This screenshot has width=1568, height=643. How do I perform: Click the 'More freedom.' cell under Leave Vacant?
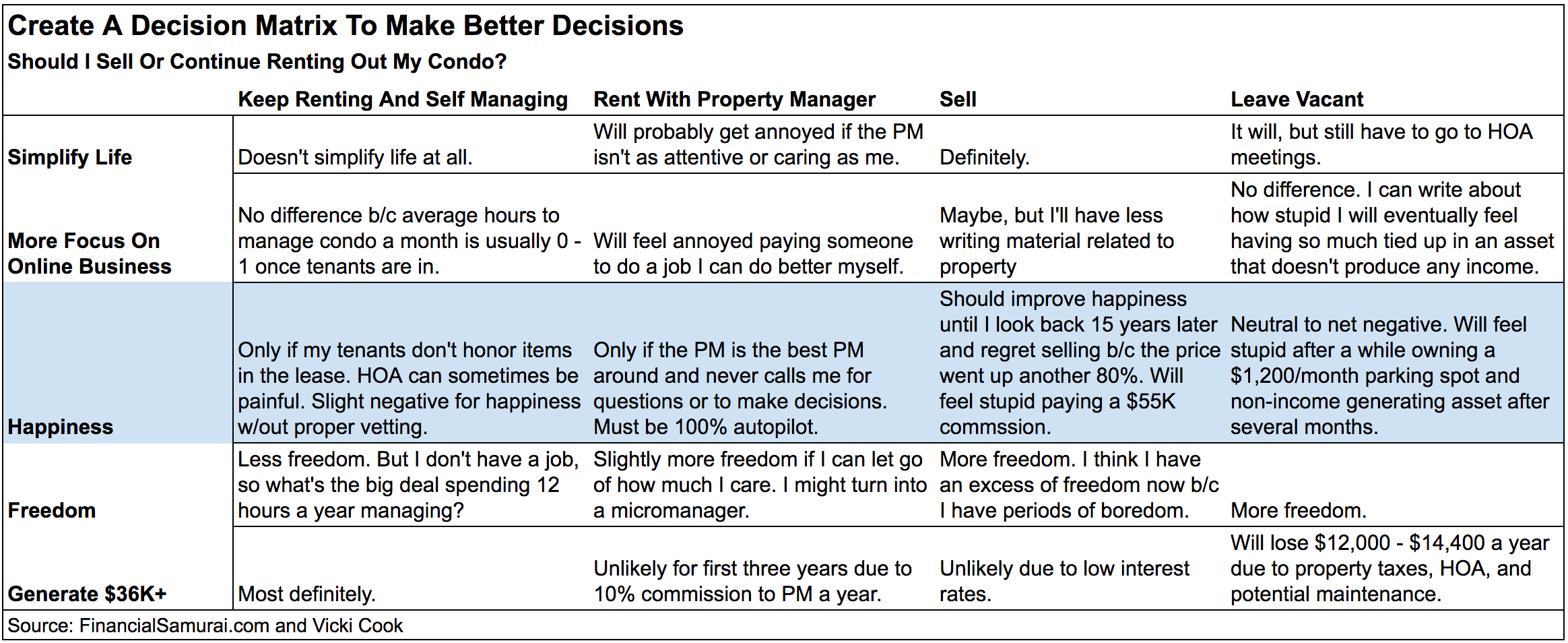pyautogui.click(x=1298, y=511)
